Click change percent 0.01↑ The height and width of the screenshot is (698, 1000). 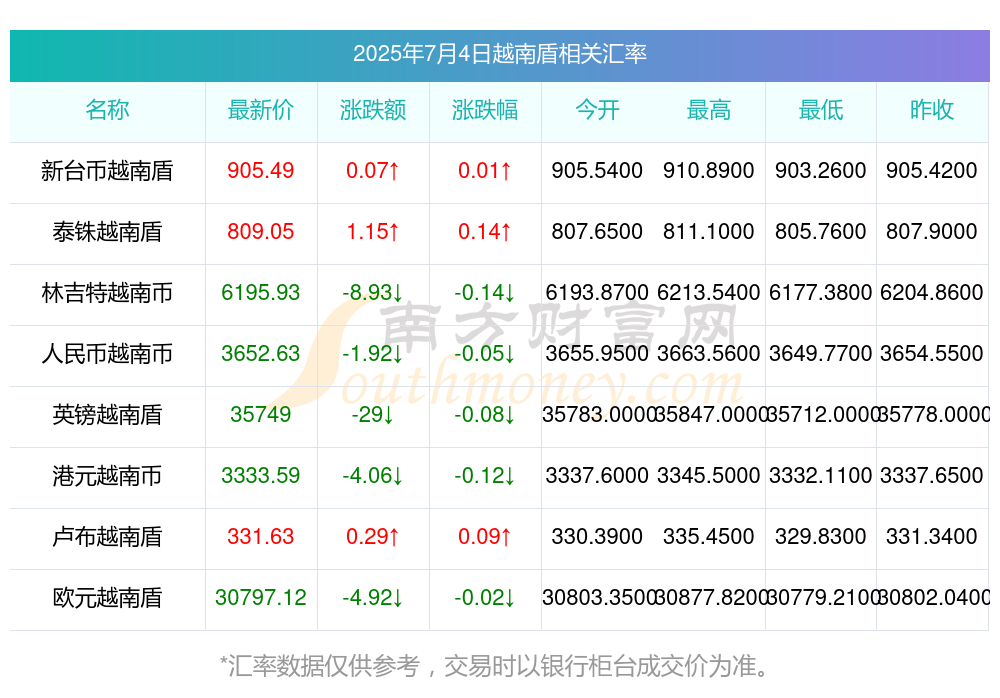[x=485, y=170]
